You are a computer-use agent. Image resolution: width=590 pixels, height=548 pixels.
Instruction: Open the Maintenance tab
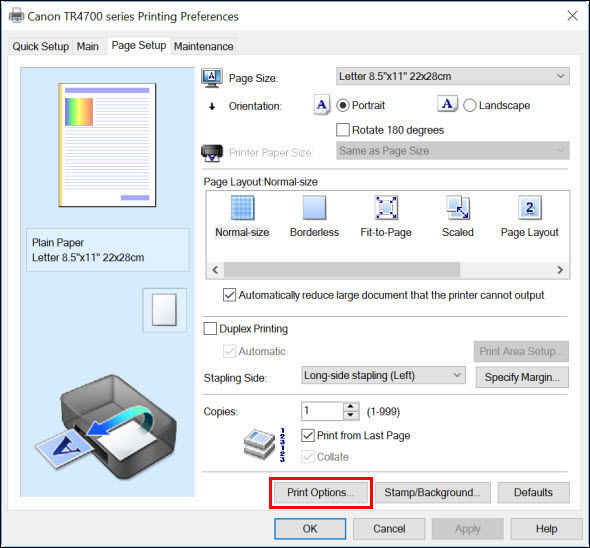[x=204, y=46]
